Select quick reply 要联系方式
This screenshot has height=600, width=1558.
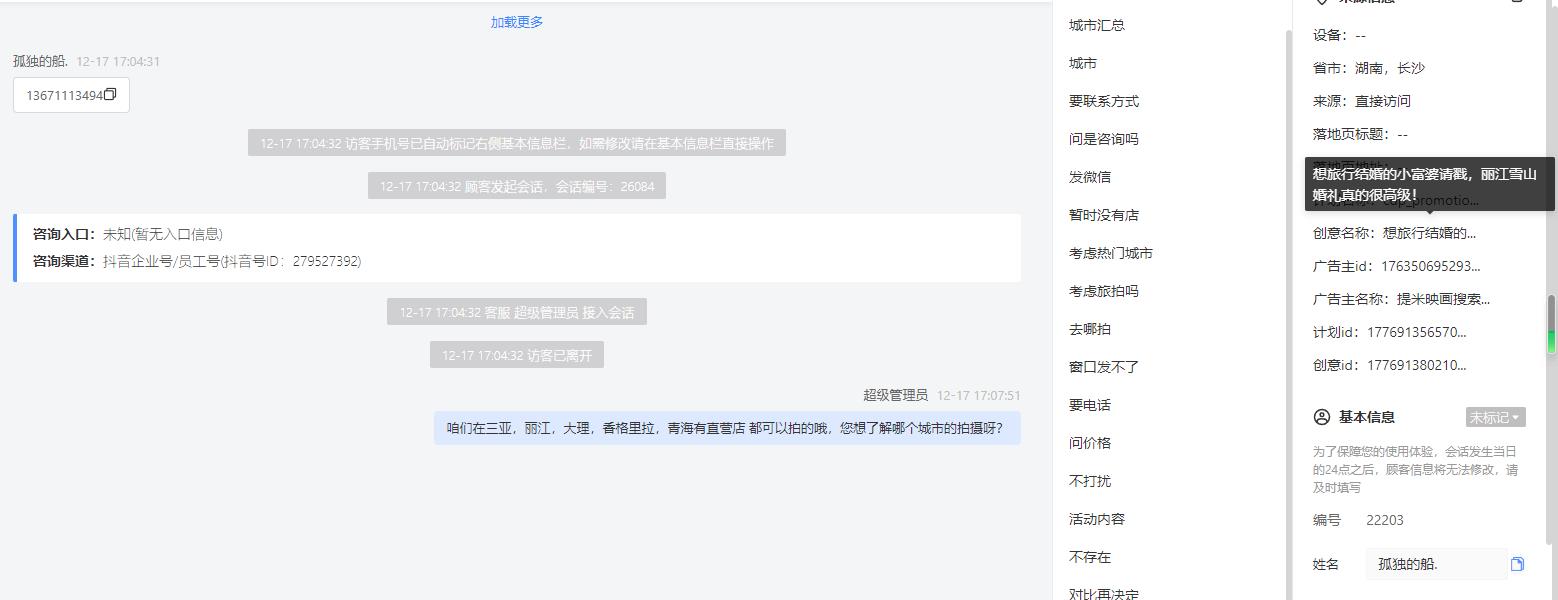pyautogui.click(x=1104, y=101)
